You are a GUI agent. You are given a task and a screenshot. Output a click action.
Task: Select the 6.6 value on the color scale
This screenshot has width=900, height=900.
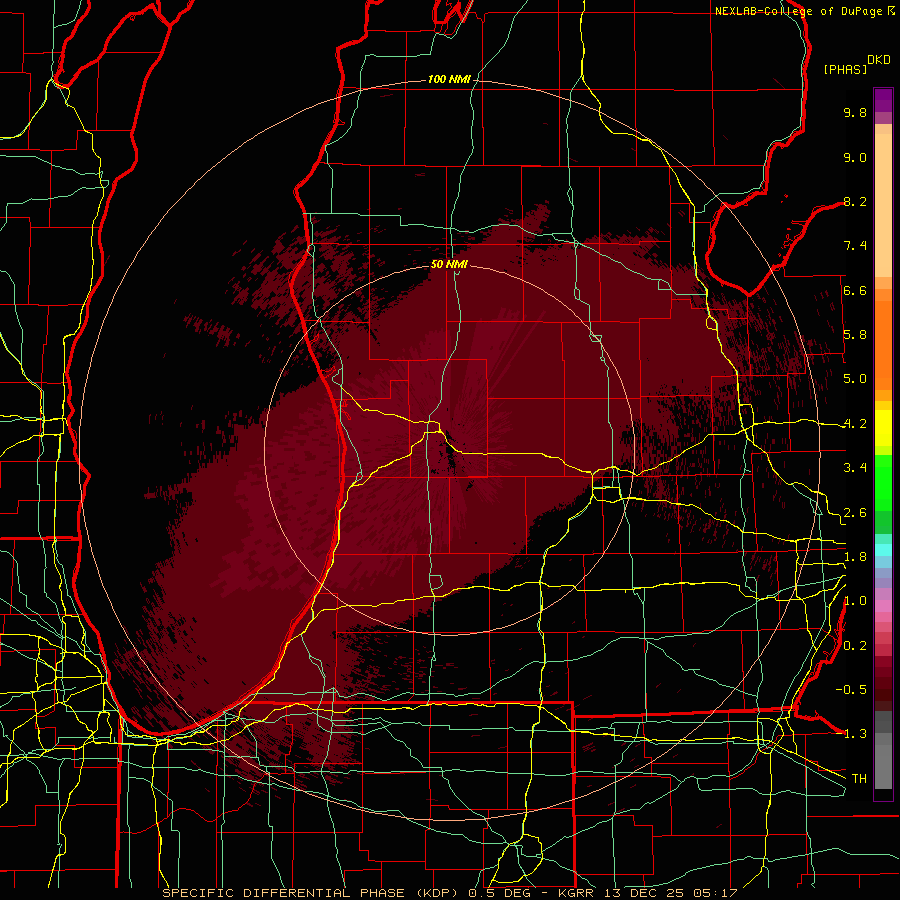tap(855, 290)
